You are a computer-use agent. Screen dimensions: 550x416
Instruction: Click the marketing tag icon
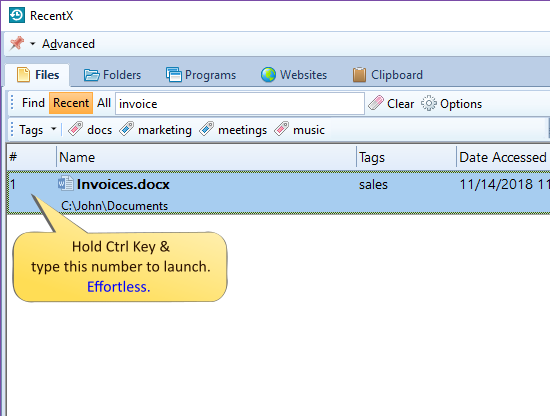[x=127, y=129]
